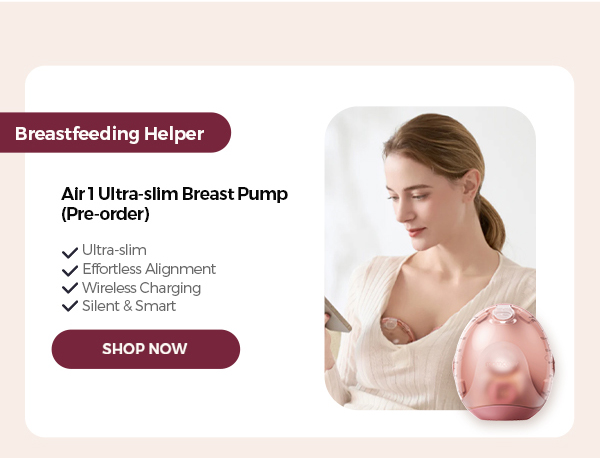600x458 pixels.
Task: Click the SHOP NOW button
Action: (x=146, y=349)
